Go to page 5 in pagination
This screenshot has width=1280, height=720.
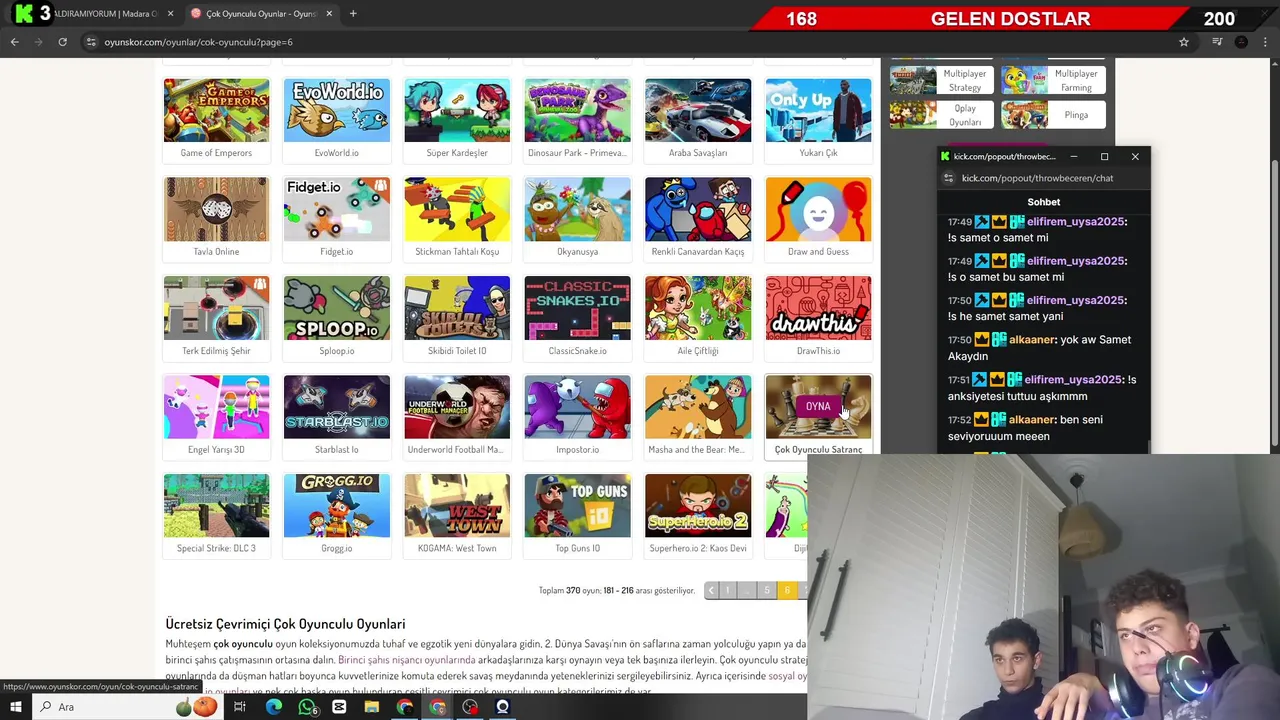(x=767, y=590)
